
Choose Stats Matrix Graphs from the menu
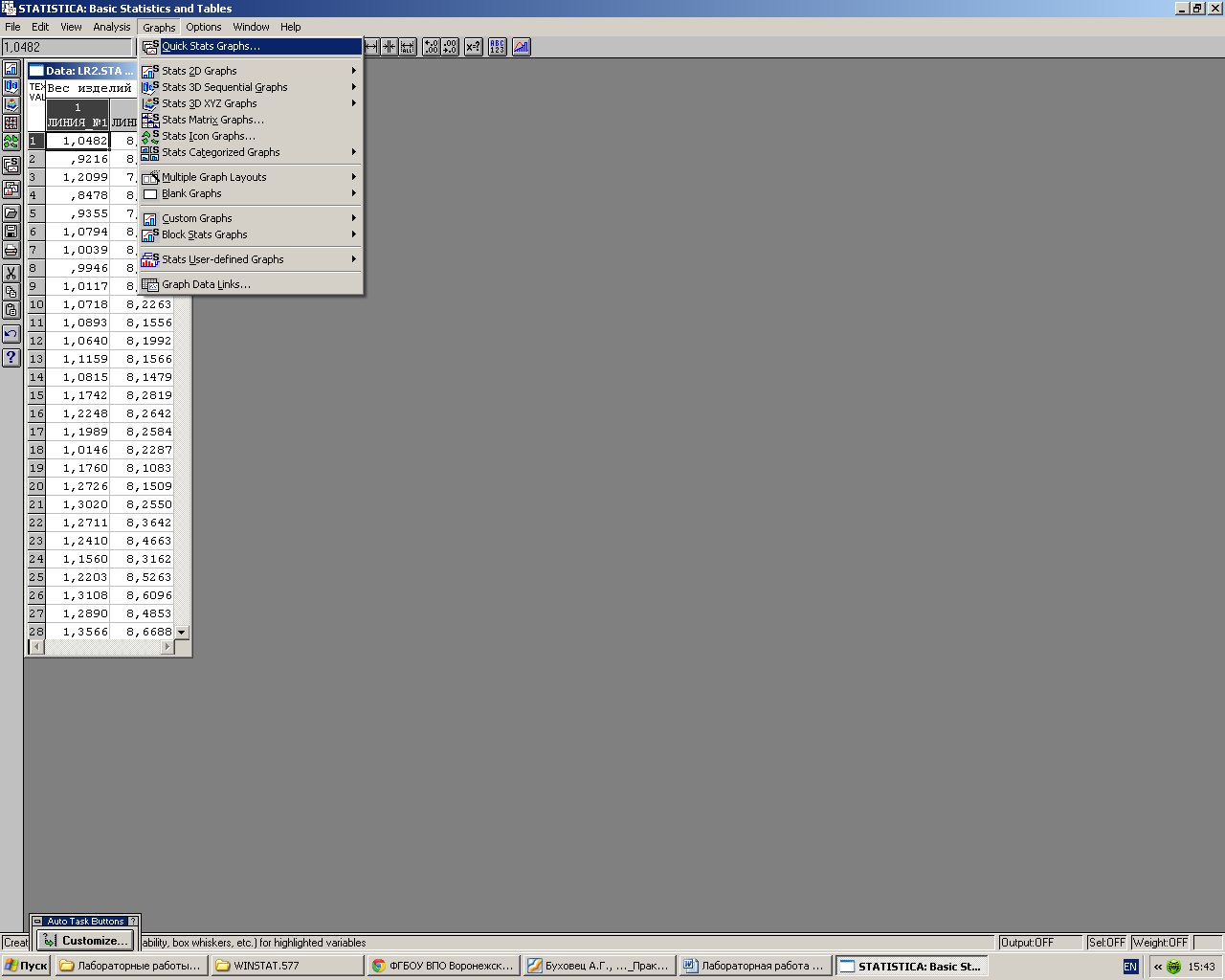(251, 120)
